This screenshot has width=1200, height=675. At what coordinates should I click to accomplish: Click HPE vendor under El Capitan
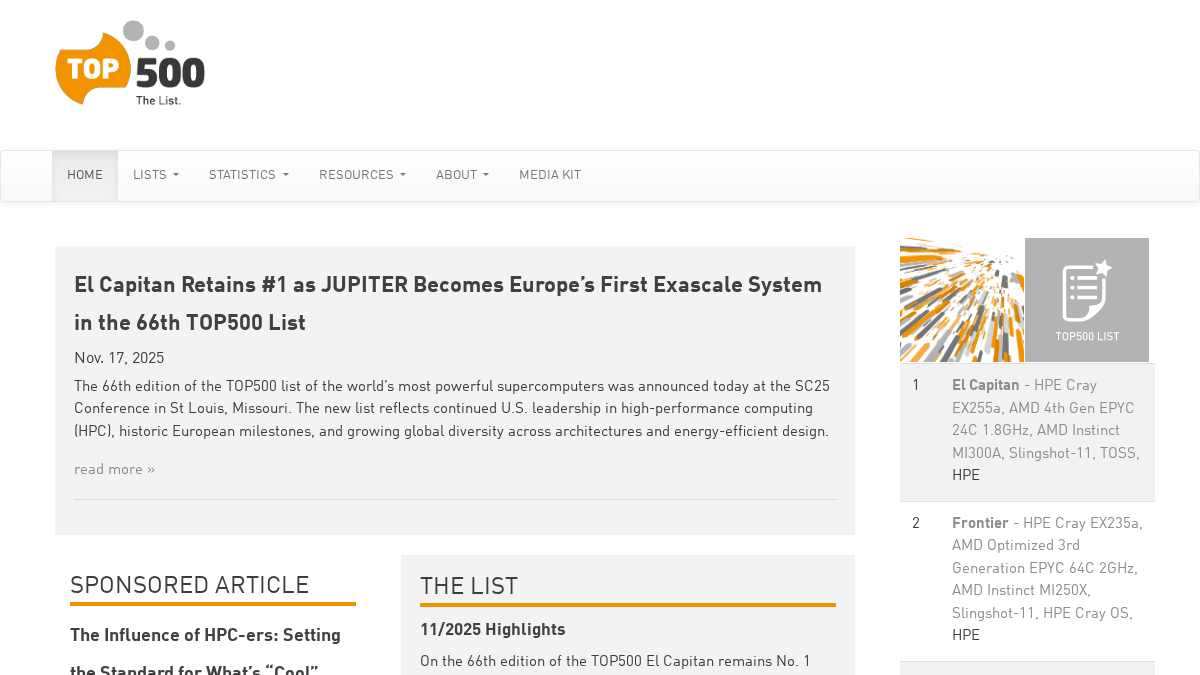[x=966, y=476]
